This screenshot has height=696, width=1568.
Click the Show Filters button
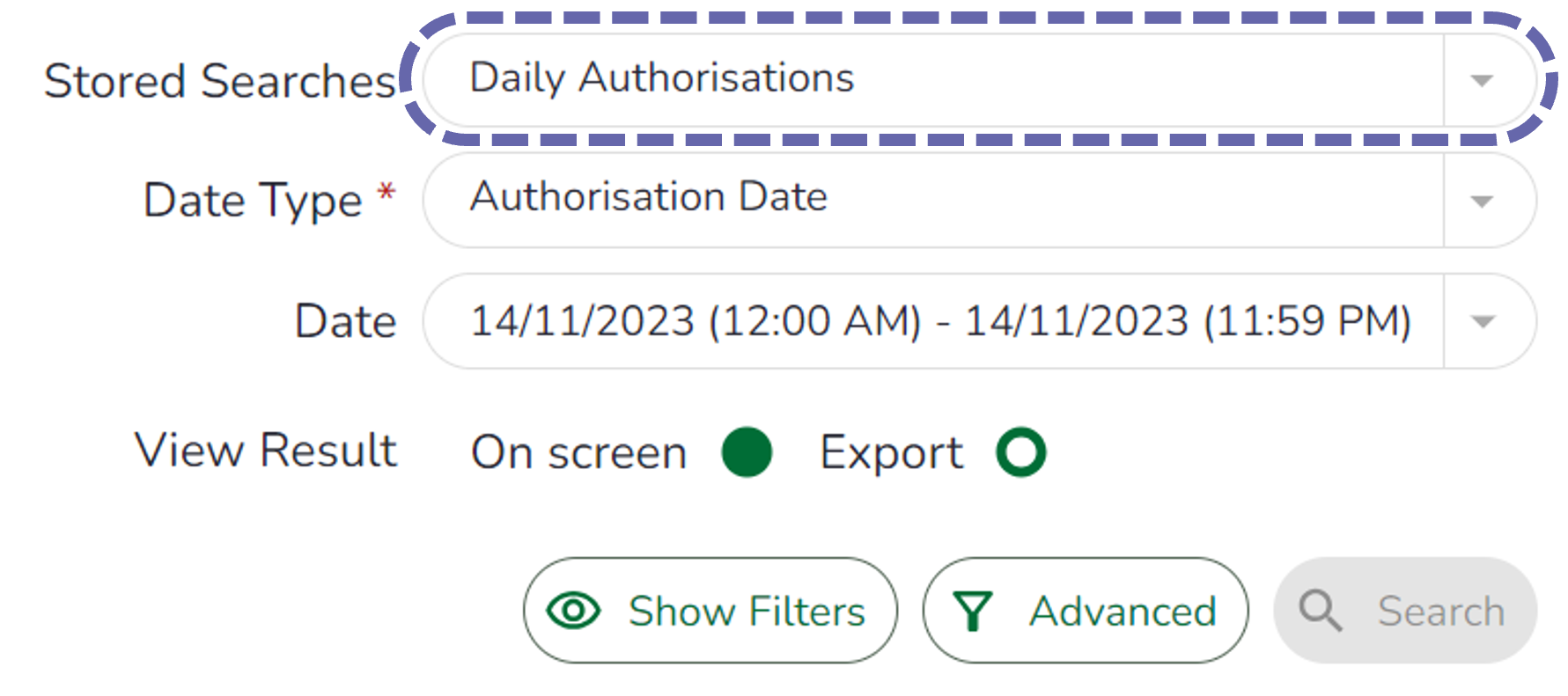pos(710,610)
